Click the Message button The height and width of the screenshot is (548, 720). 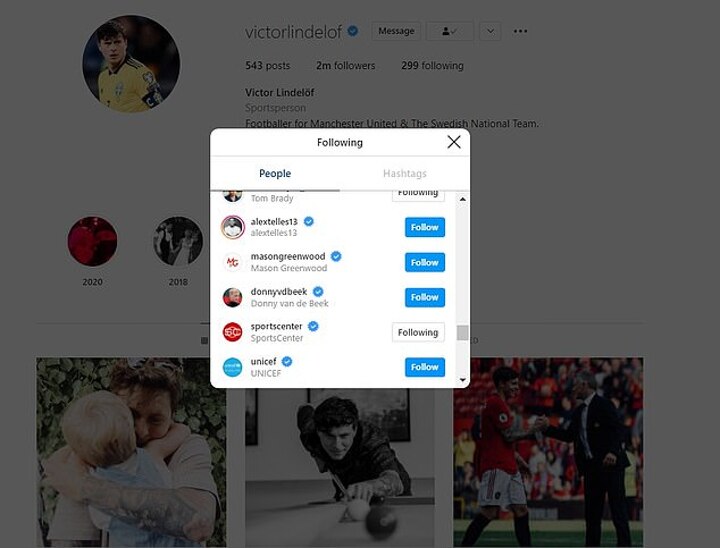[396, 31]
